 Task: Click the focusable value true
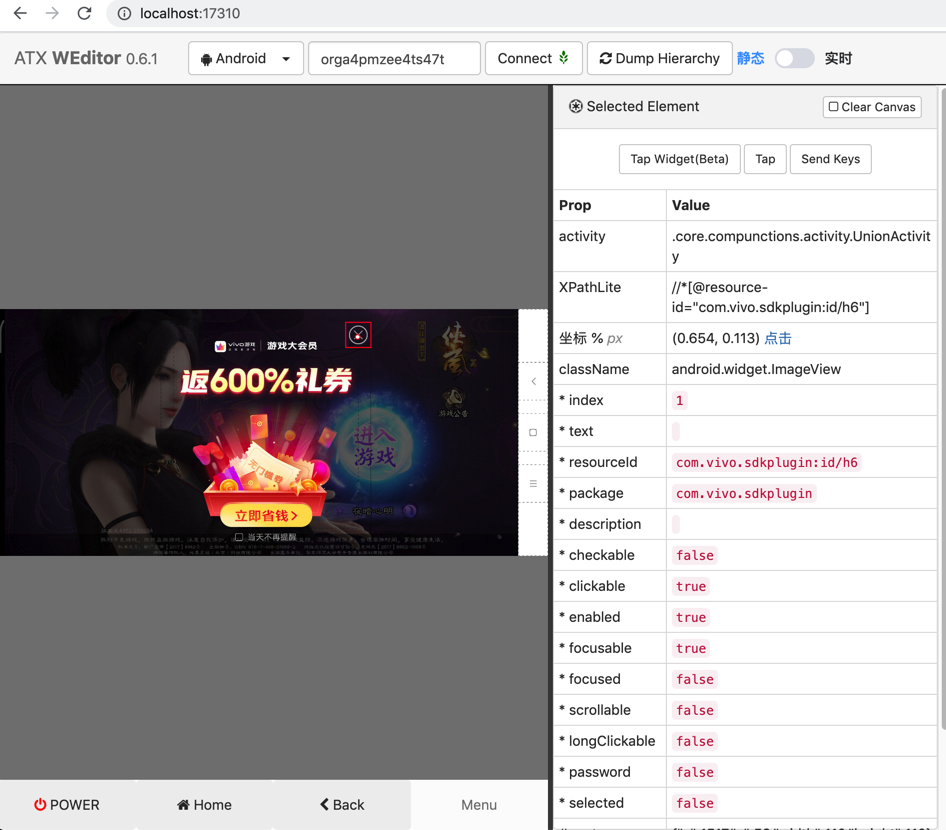(691, 648)
